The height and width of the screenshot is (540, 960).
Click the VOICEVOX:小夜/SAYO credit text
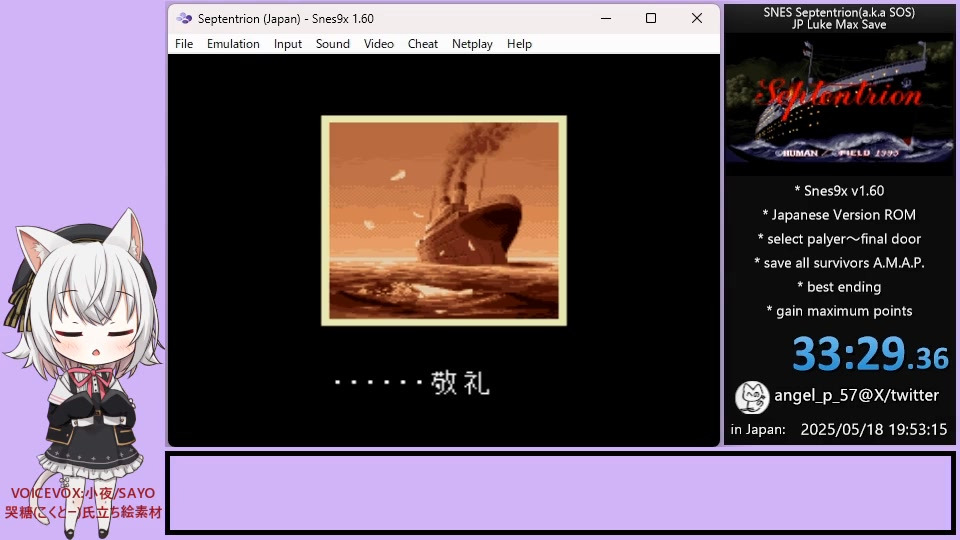pyautogui.click(x=83, y=493)
